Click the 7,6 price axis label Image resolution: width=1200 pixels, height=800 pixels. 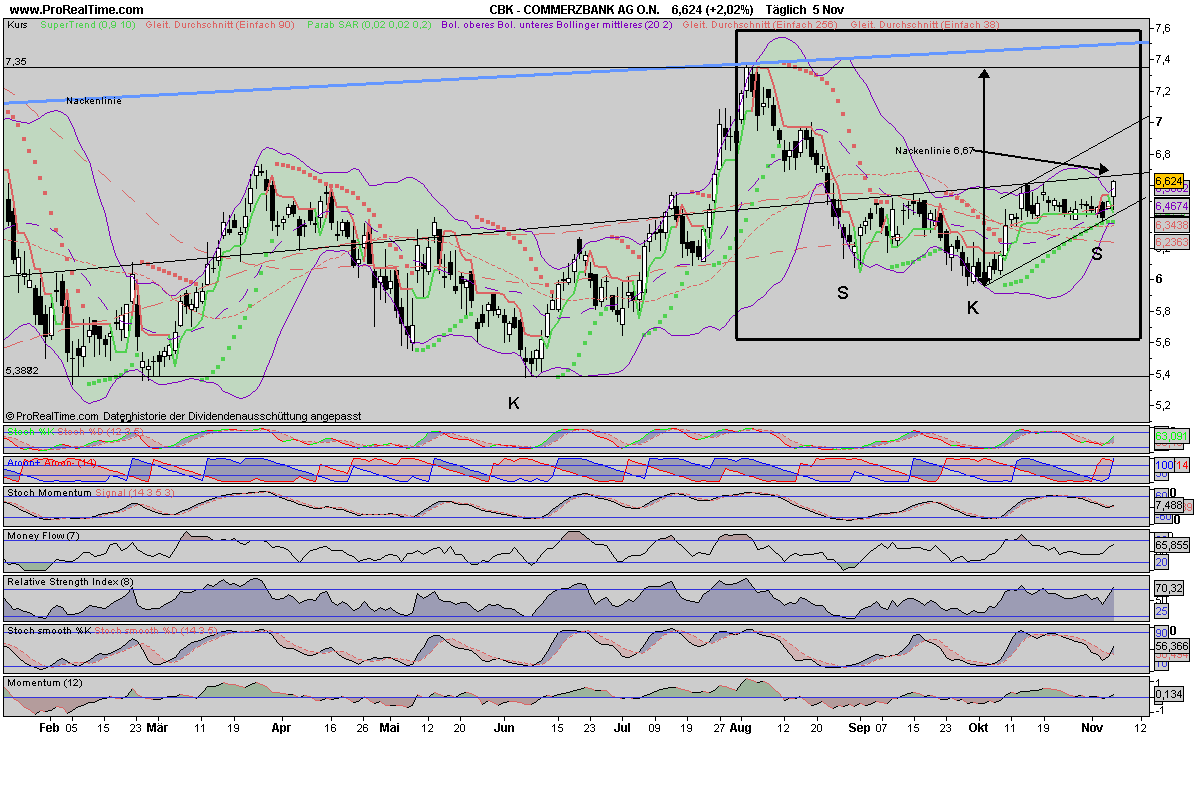coord(1163,28)
